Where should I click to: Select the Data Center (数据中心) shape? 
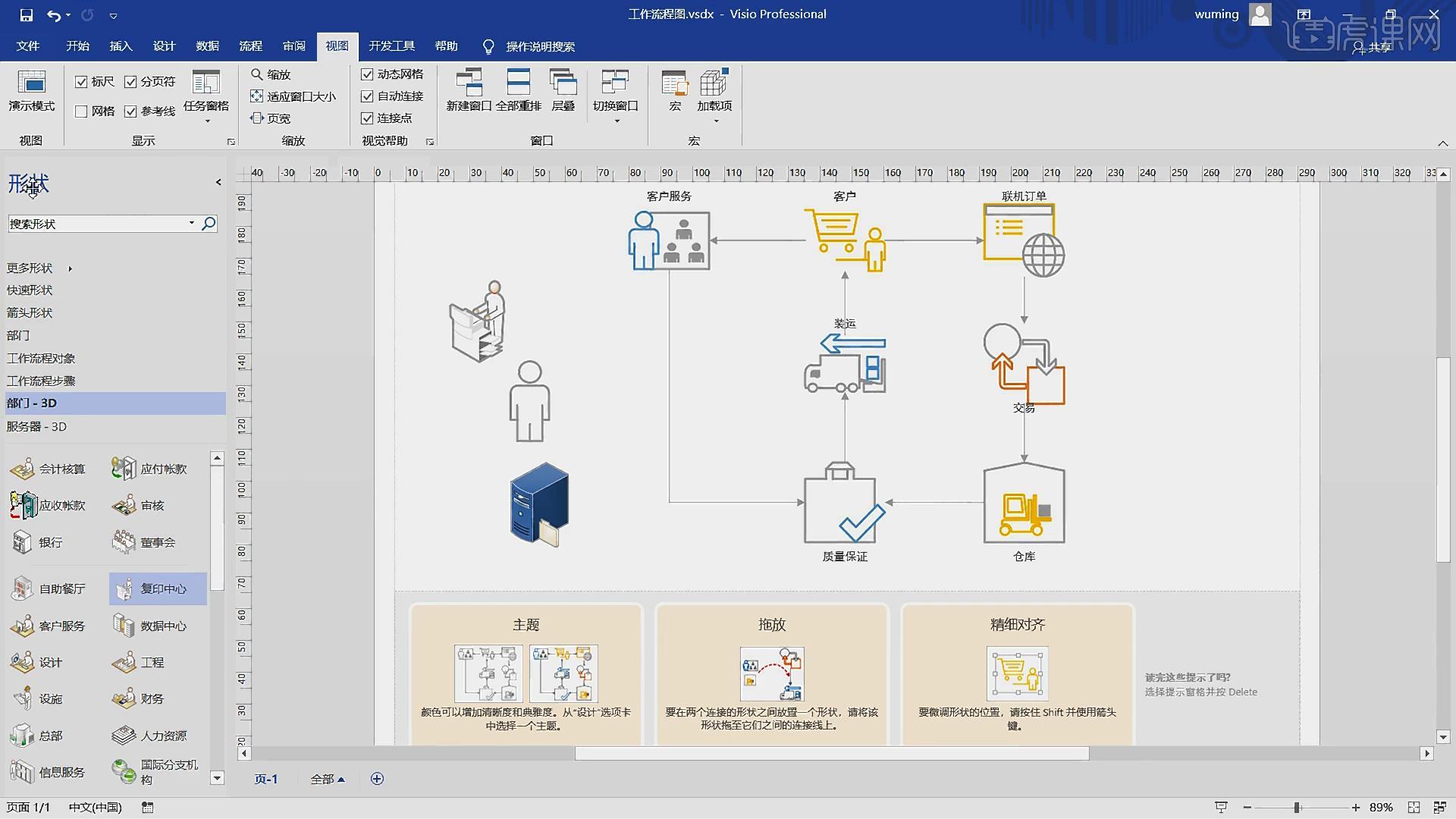coord(150,626)
